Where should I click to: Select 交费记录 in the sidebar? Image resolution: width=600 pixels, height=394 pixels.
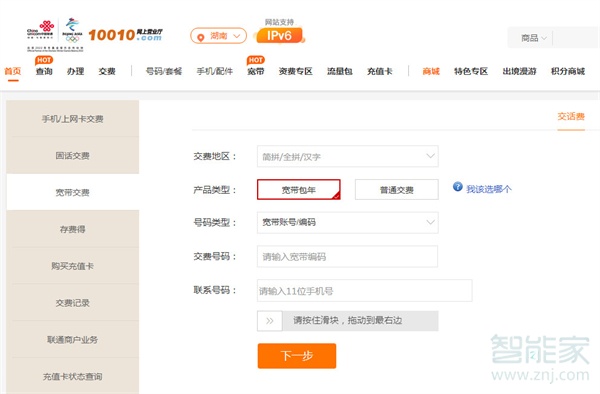tap(72, 303)
